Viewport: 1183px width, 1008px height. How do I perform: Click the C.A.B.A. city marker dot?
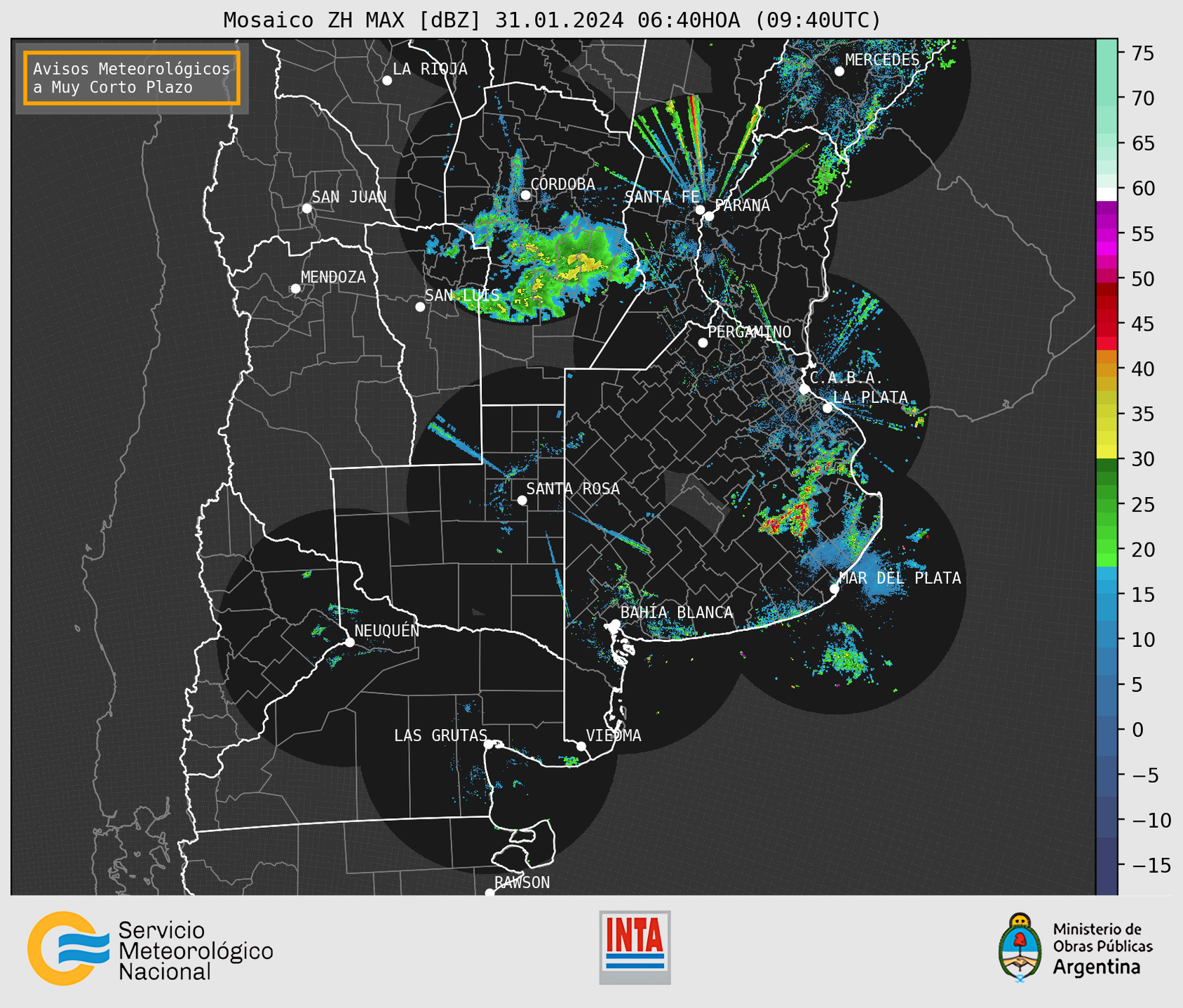(804, 389)
